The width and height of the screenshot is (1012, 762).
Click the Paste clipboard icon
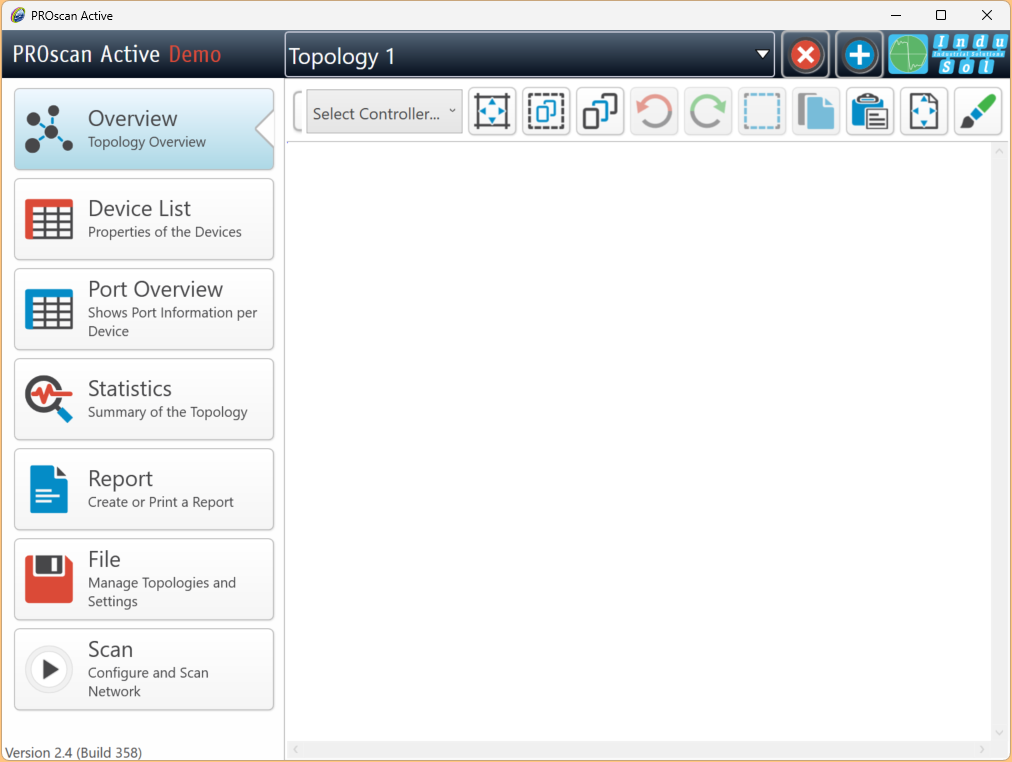869,111
